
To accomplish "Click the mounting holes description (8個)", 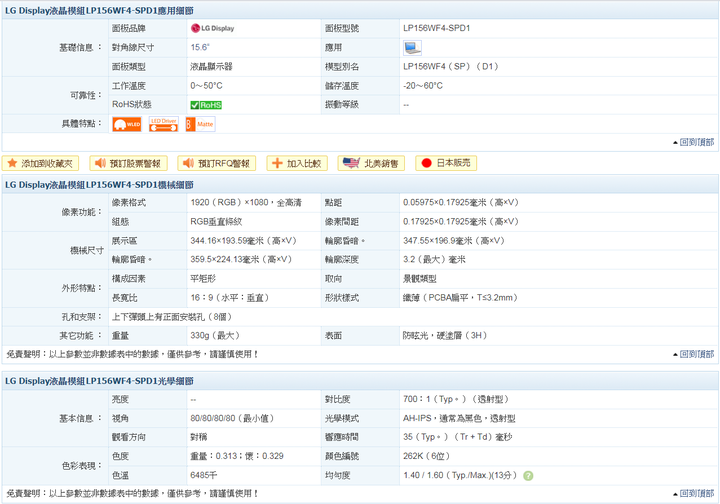I will pyautogui.click(x=172, y=317).
